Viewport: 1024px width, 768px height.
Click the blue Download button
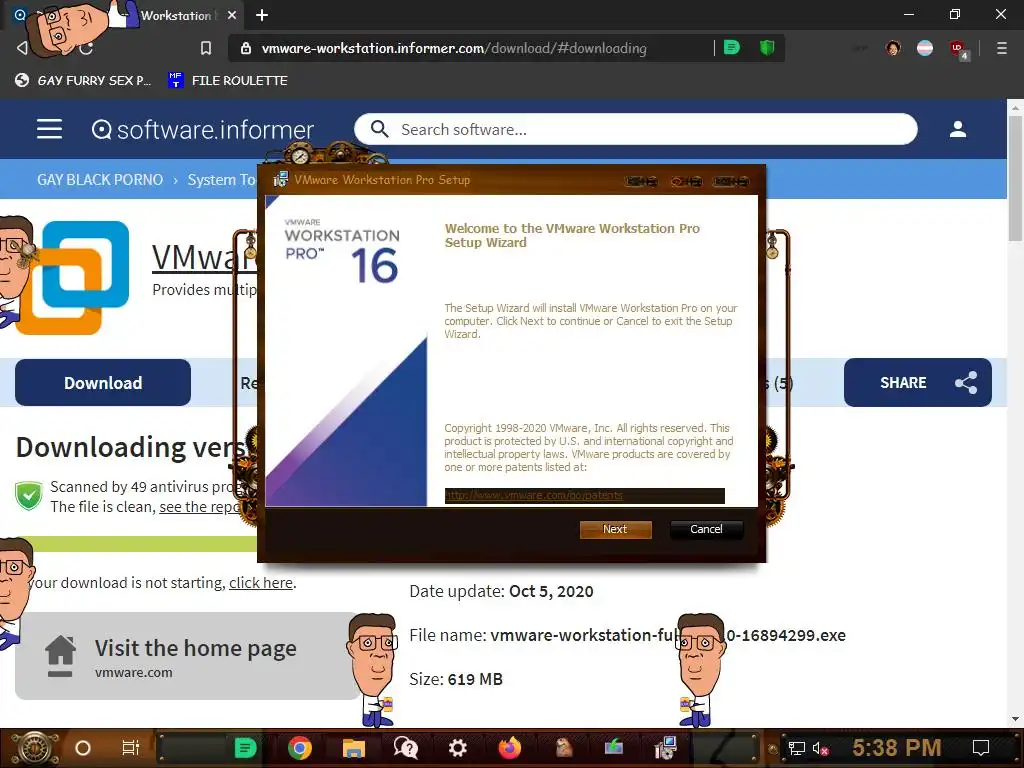[103, 383]
